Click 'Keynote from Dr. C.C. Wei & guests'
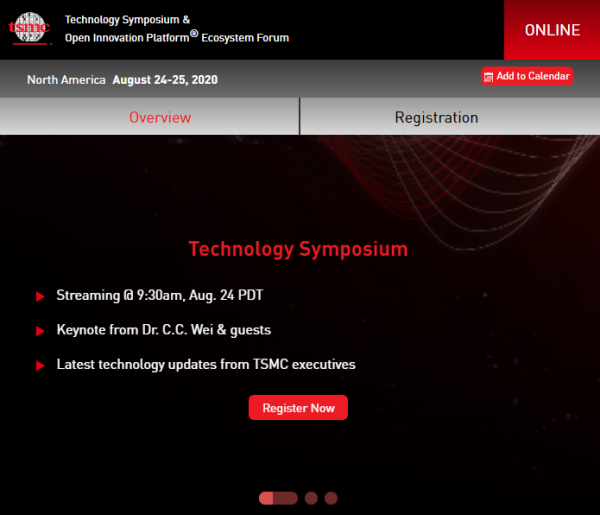This screenshot has width=600, height=515. [164, 330]
